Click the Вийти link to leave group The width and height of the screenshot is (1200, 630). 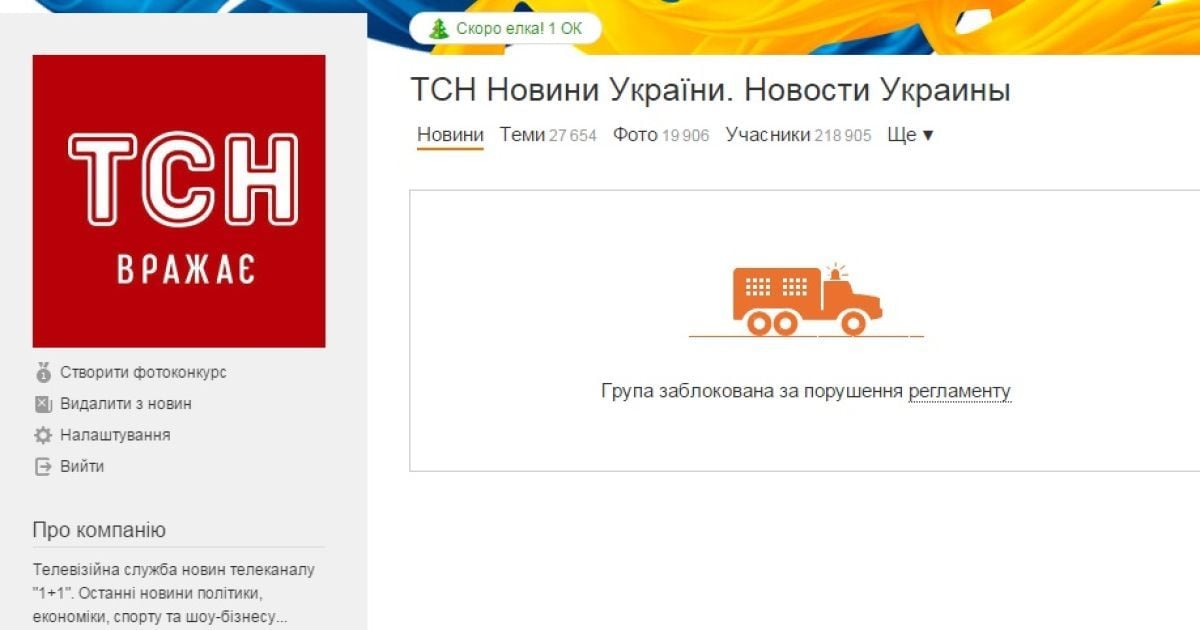[x=82, y=466]
